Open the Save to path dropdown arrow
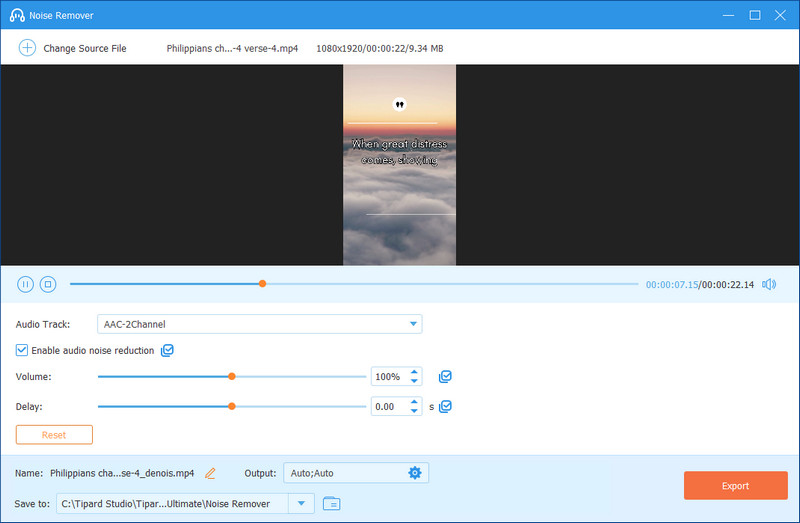The height and width of the screenshot is (523, 800). [302, 504]
